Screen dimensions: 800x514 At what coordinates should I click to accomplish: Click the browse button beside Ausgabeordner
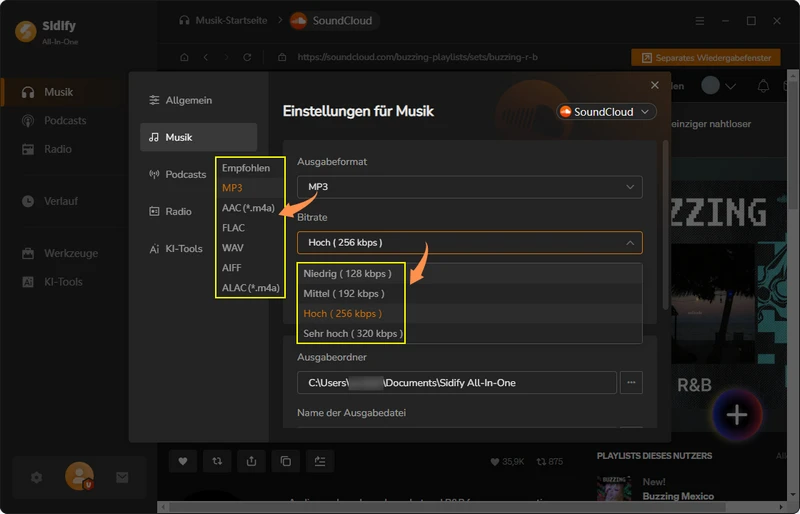click(x=631, y=382)
